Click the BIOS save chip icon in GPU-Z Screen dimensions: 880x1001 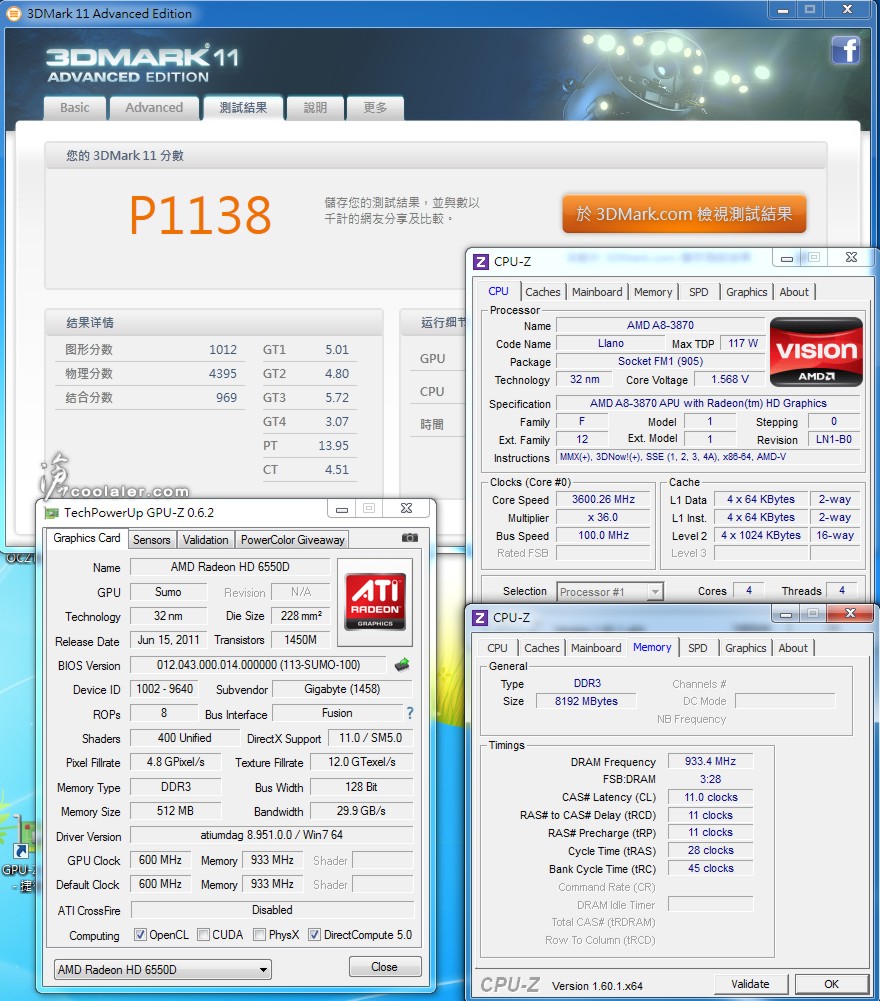coord(402,665)
